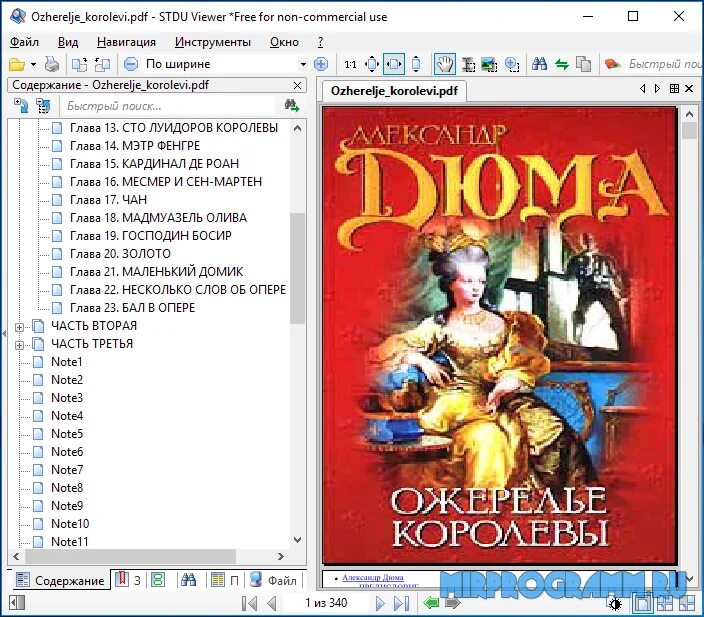Open the Файл menu

click(x=24, y=42)
